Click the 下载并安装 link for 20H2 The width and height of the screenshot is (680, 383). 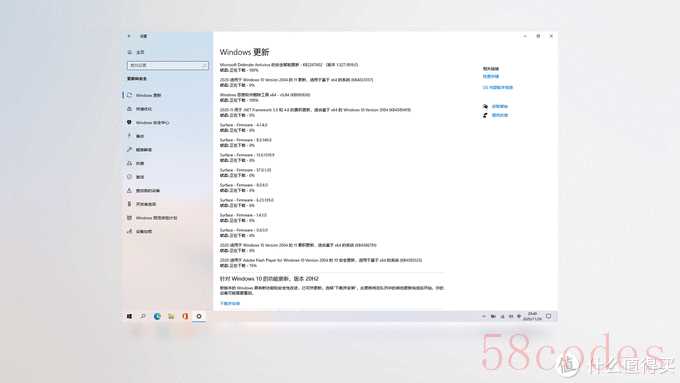(x=230, y=304)
